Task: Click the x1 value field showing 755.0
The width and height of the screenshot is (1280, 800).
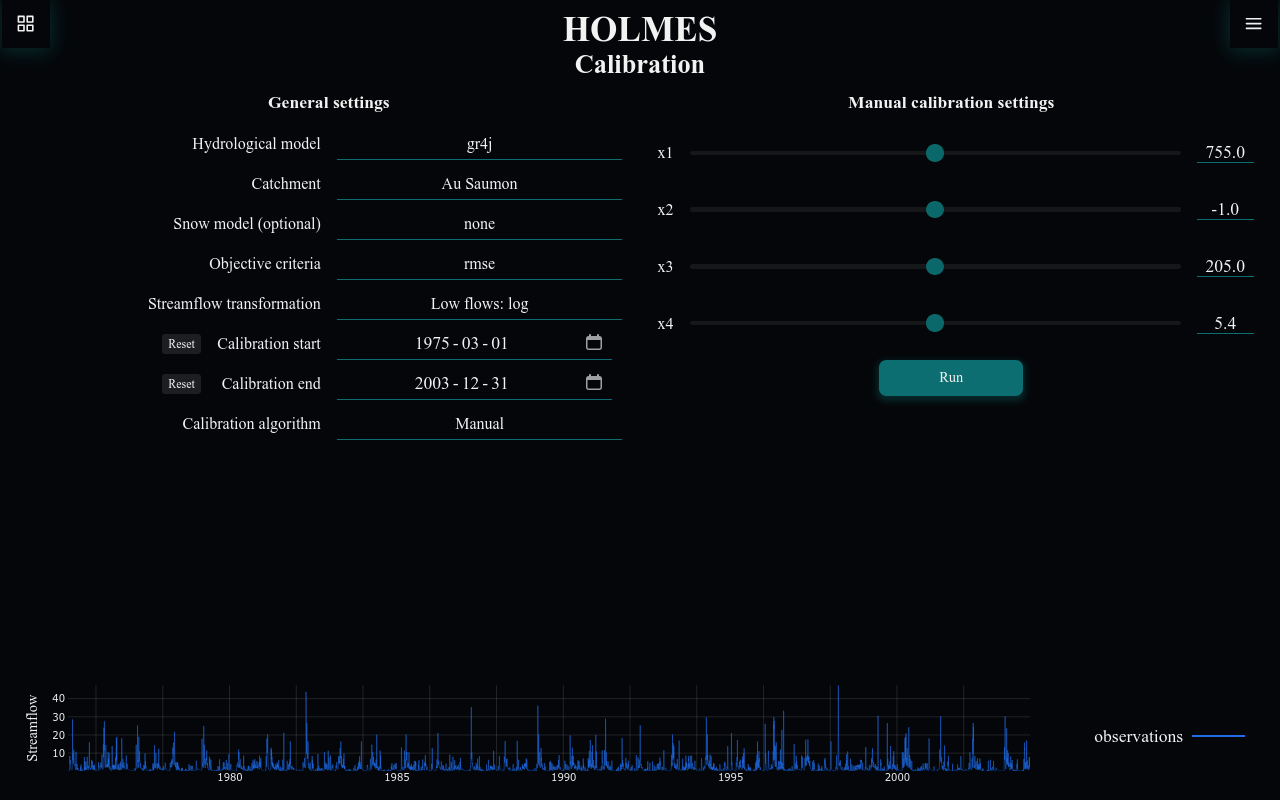Action: pyautogui.click(x=1224, y=152)
